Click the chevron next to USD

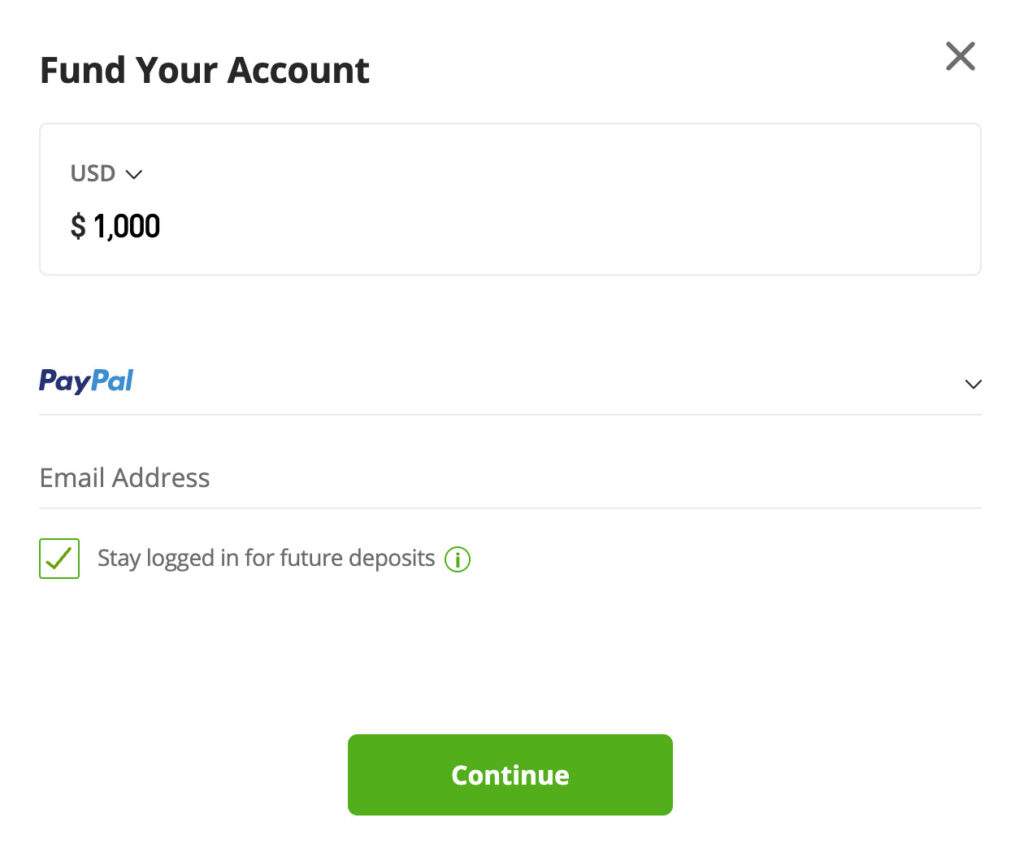pyautogui.click(x=134, y=175)
